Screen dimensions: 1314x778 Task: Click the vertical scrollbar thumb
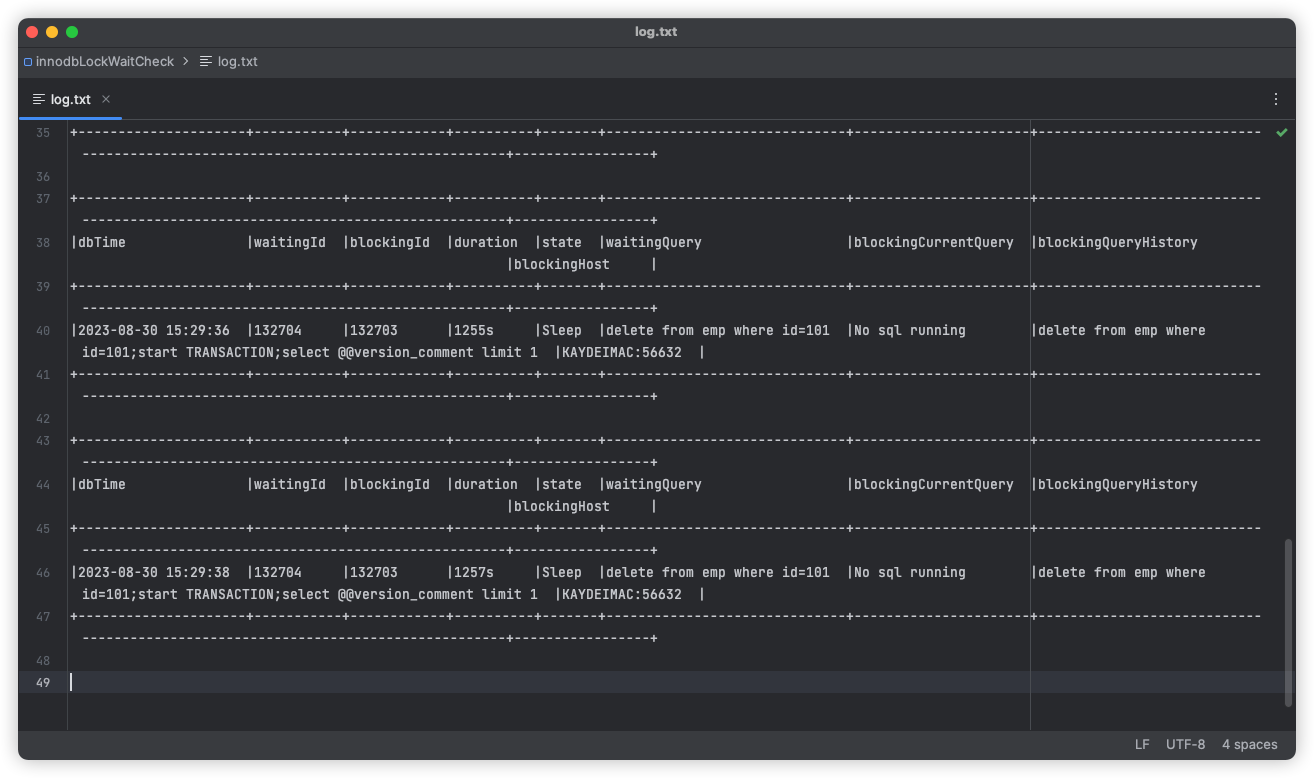(x=1288, y=622)
